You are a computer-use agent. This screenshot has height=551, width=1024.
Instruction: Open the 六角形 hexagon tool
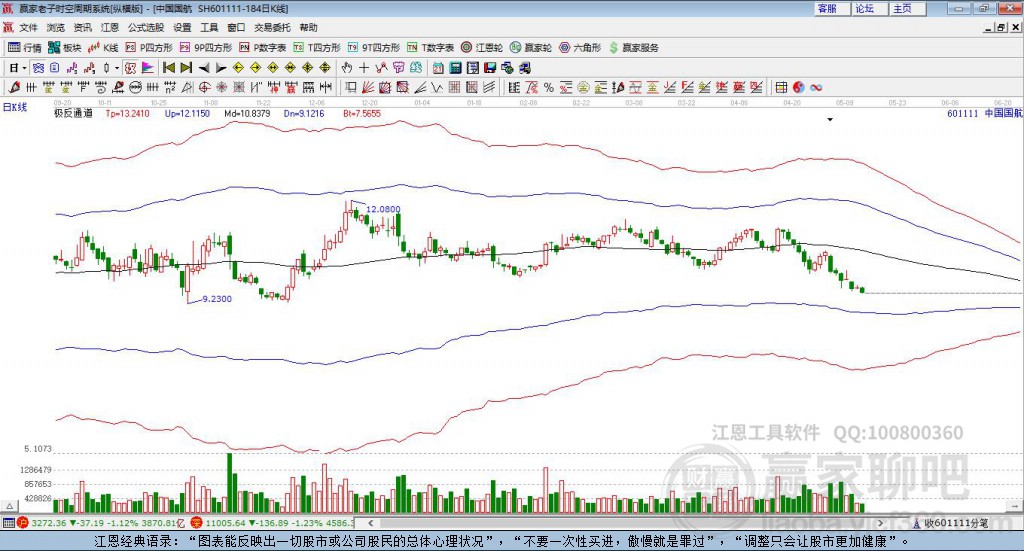tap(580, 48)
